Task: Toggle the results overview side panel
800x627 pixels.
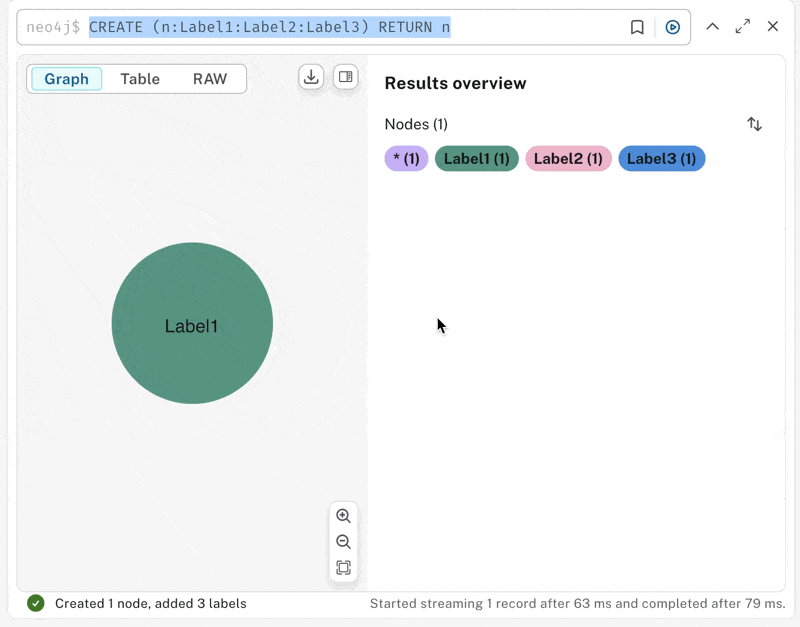Action: tap(345, 77)
